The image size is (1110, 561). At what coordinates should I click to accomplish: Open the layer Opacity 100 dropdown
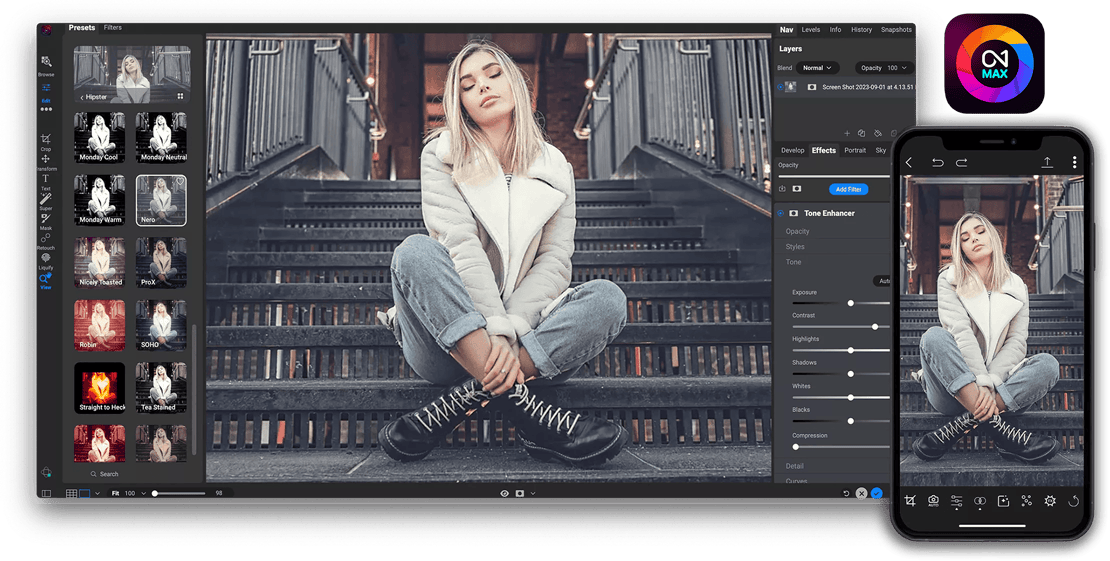[x=885, y=68]
